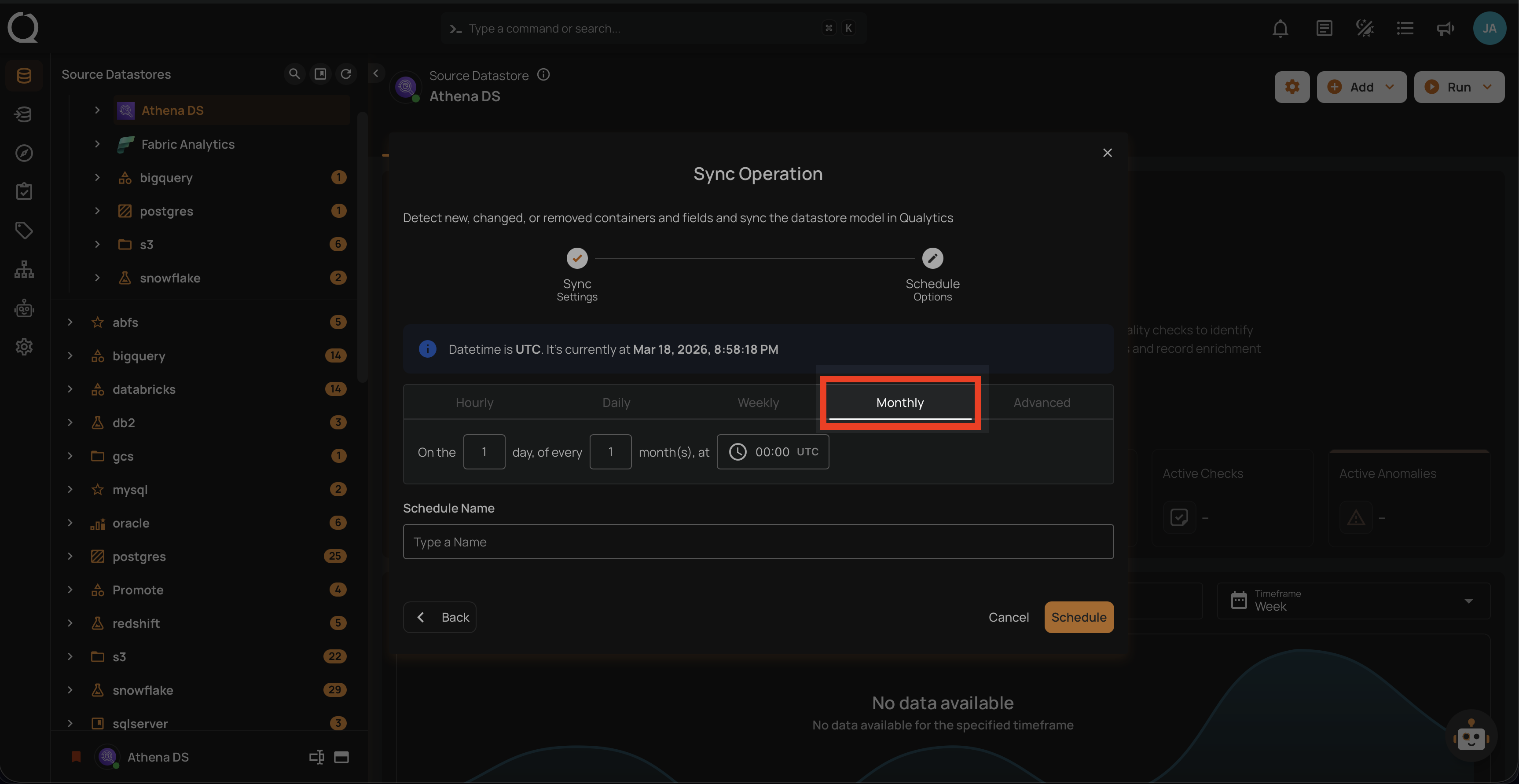Open the datastore settings gear button

click(x=1292, y=87)
